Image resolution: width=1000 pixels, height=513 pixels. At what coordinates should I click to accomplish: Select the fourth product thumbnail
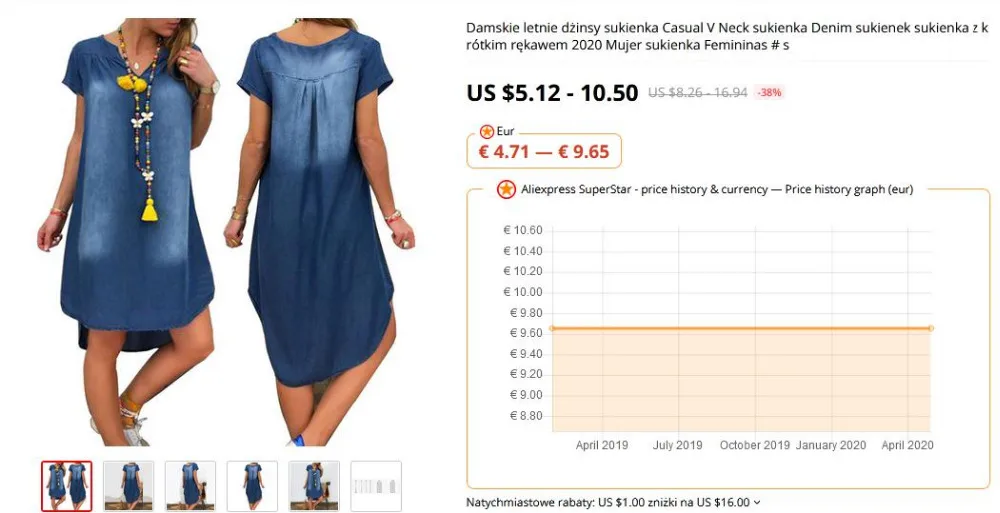click(252, 486)
